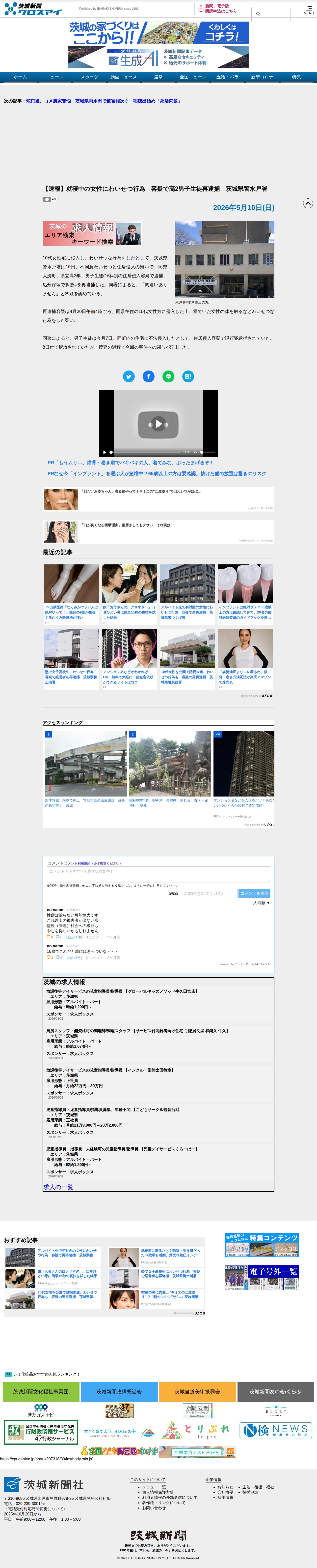Open the 口が臭くなる衝撃理由 ad card
Screen dimensions: 317x1568
(x=158, y=532)
